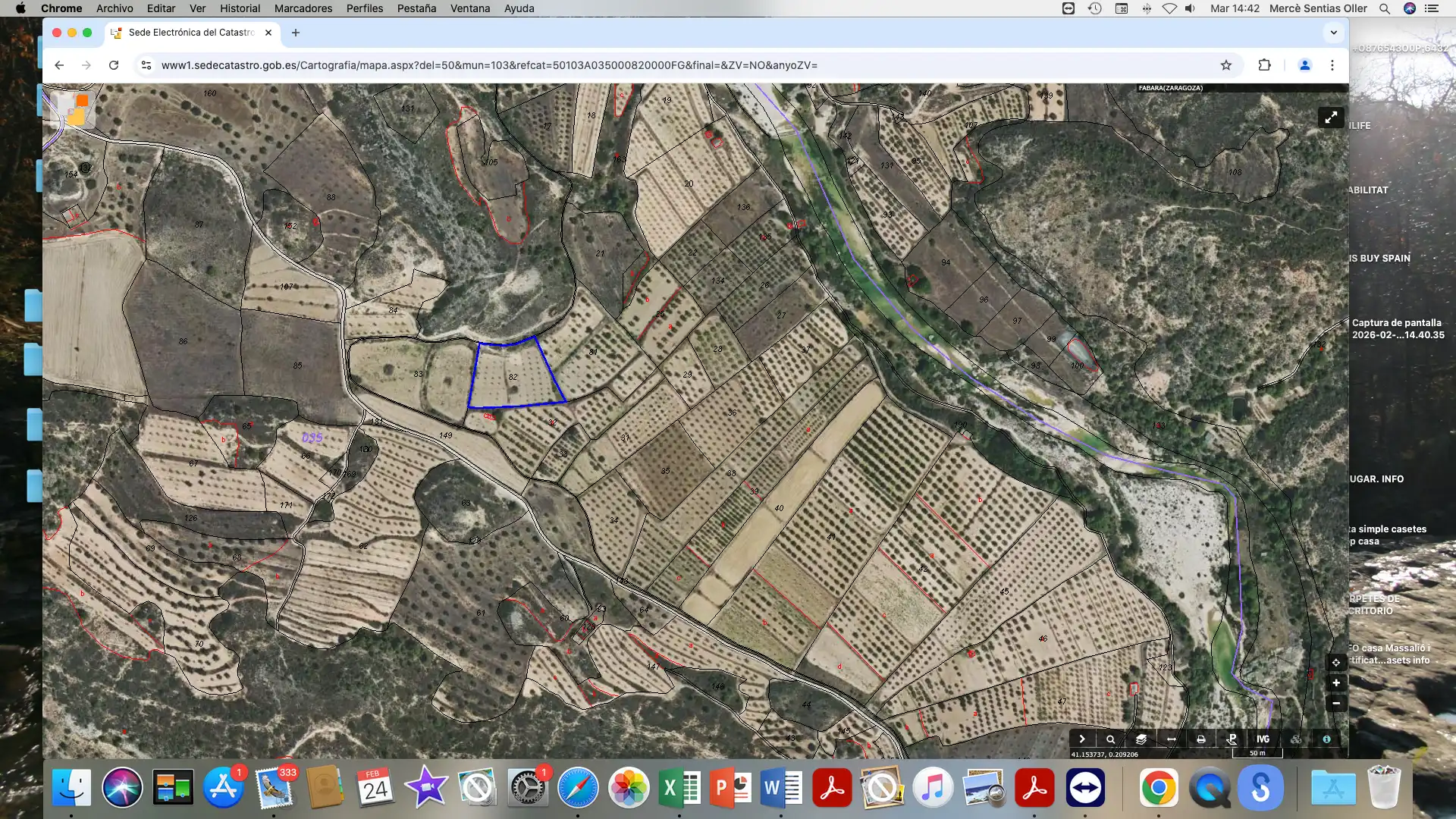The width and height of the screenshot is (1456, 819).
Task: Go back to the previous page
Action: click(x=59, y=65)
